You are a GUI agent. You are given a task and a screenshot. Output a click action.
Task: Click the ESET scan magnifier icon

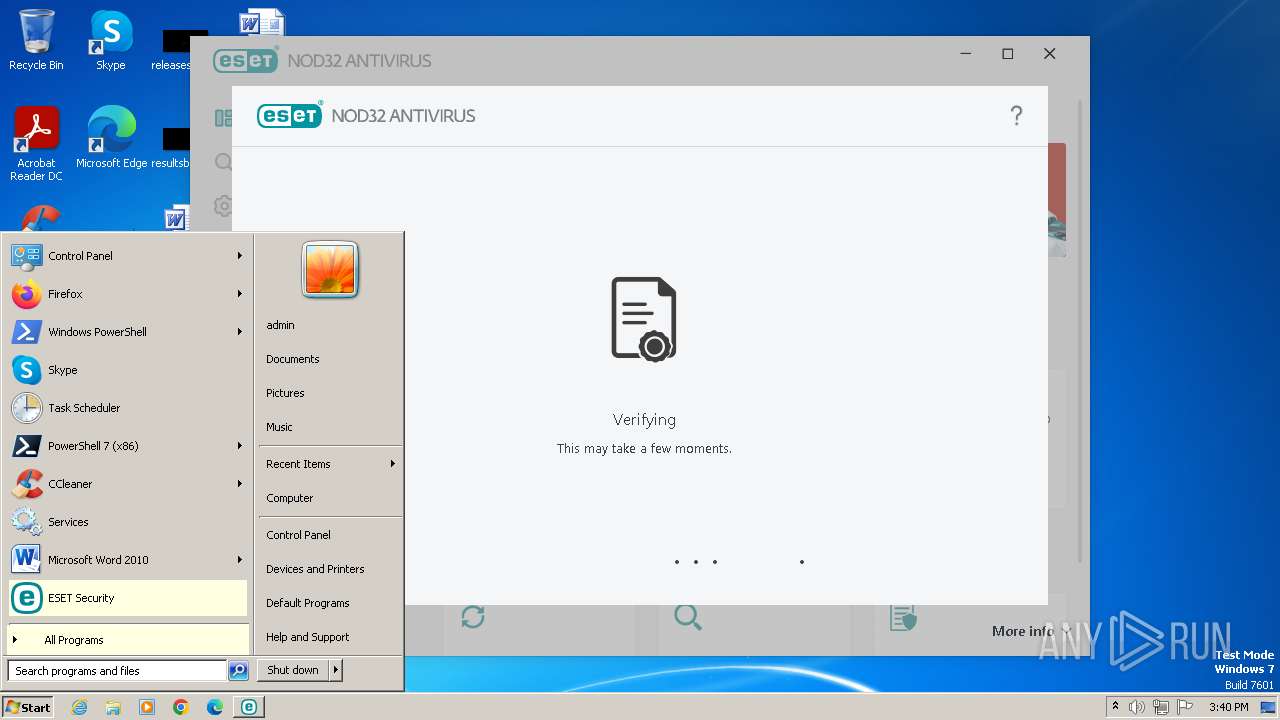click(x=688, y=617)
